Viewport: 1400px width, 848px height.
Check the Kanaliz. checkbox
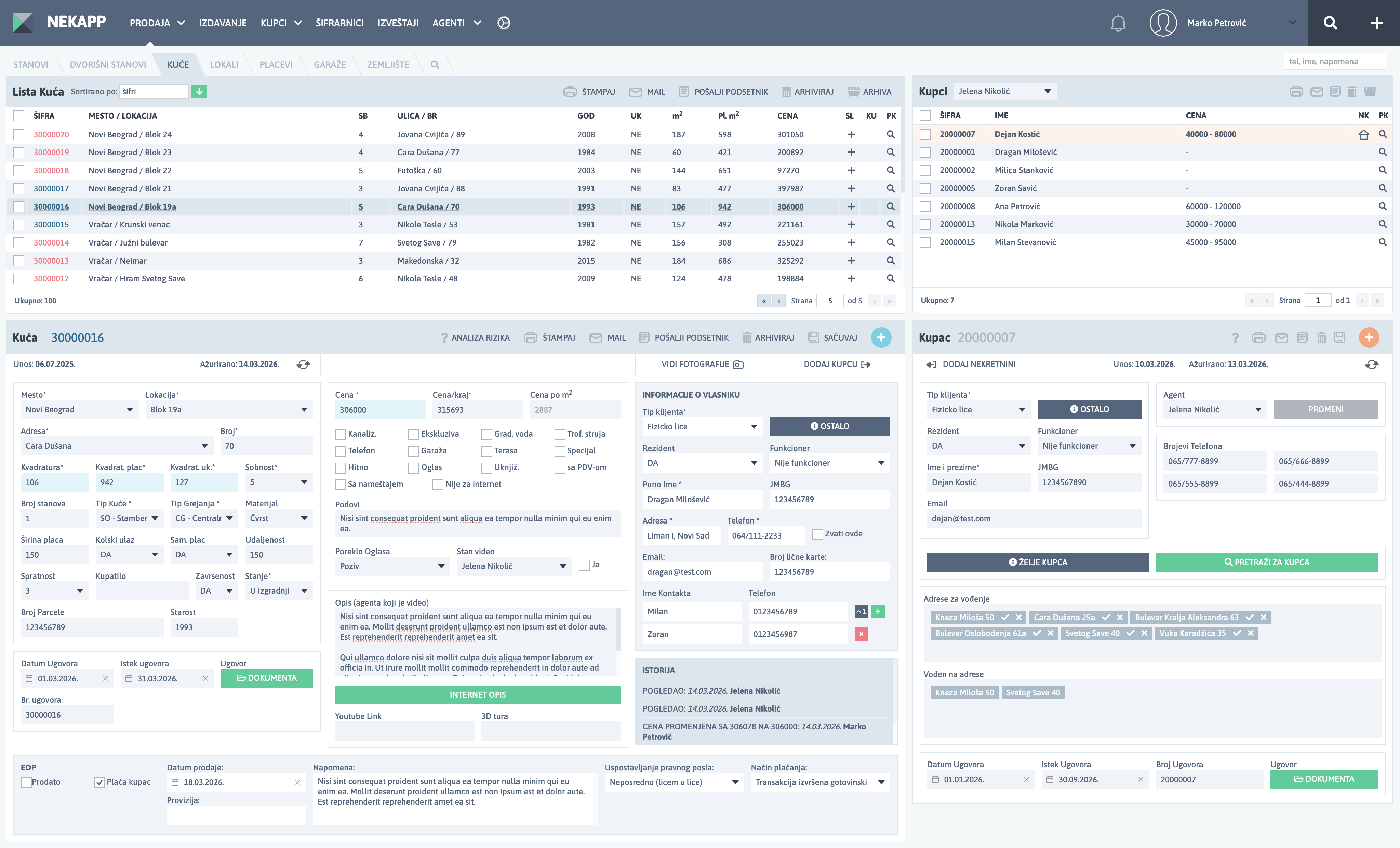pyautogui.click(x=340, y=434)
